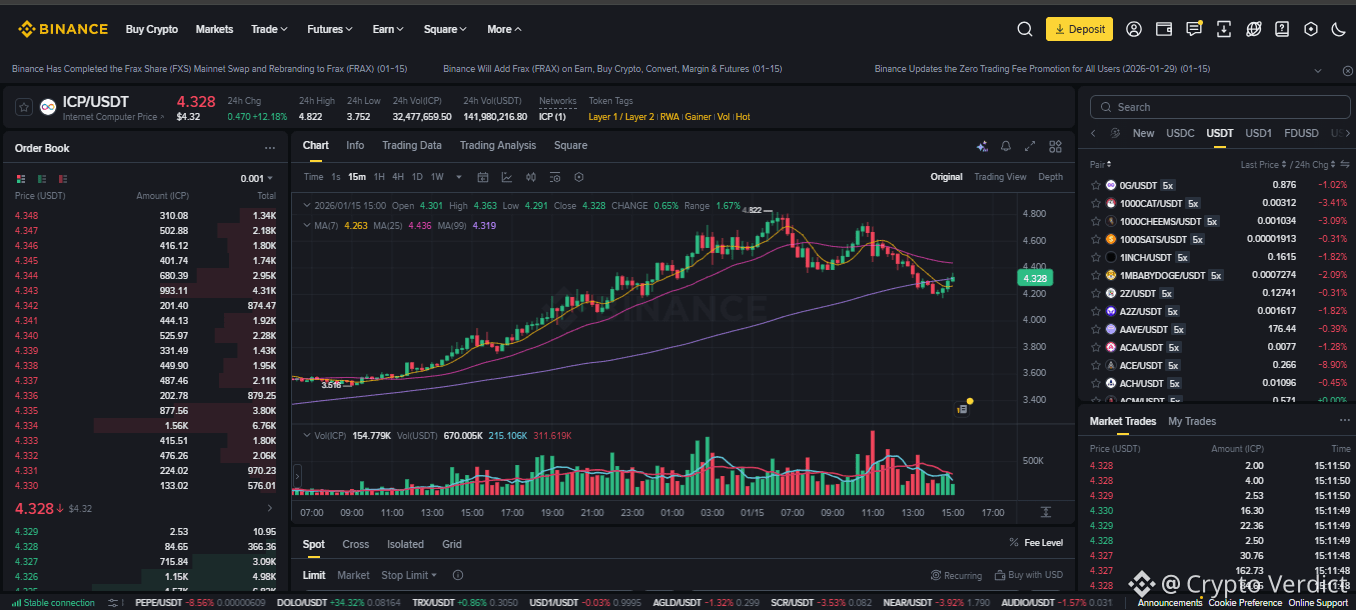Open the chart indicators line icon
The image size is (1356, 610).
coord(507,177)
